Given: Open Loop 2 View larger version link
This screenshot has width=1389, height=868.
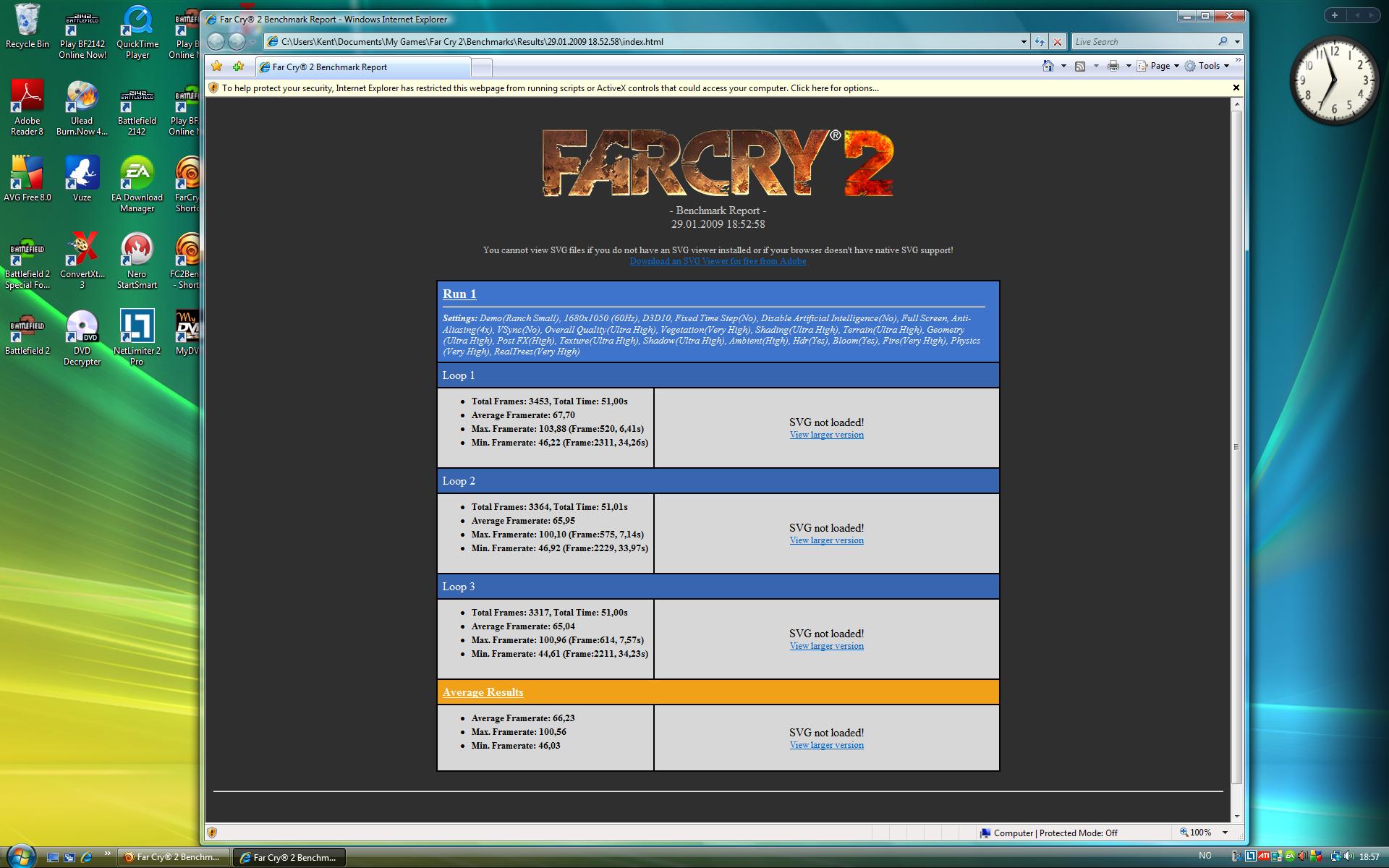Looking at the screenshot, I should click(826, 540).
